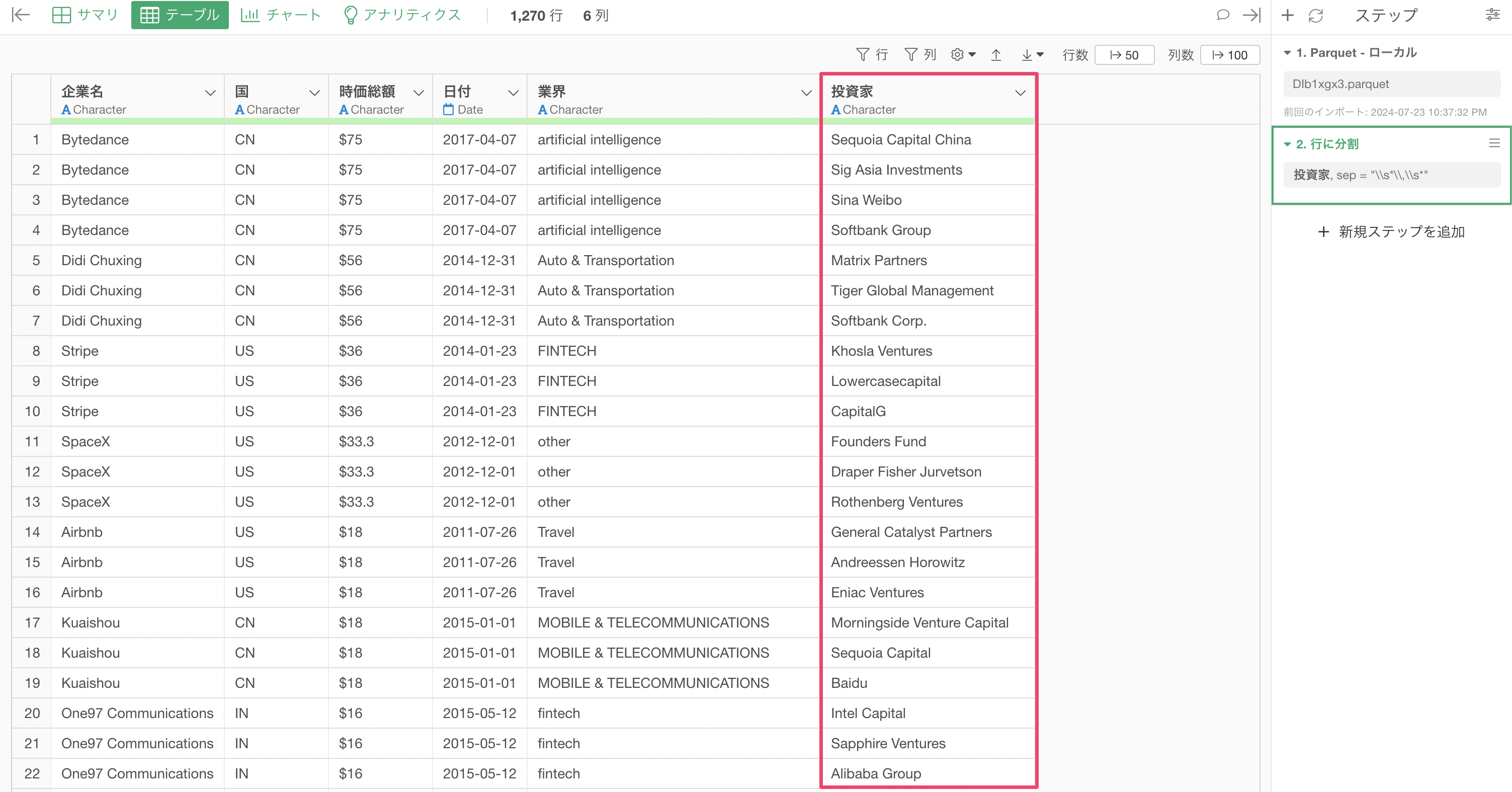The image size is (1512, 792).
Task: Click the column filter 列 icon
Action: 910,55
